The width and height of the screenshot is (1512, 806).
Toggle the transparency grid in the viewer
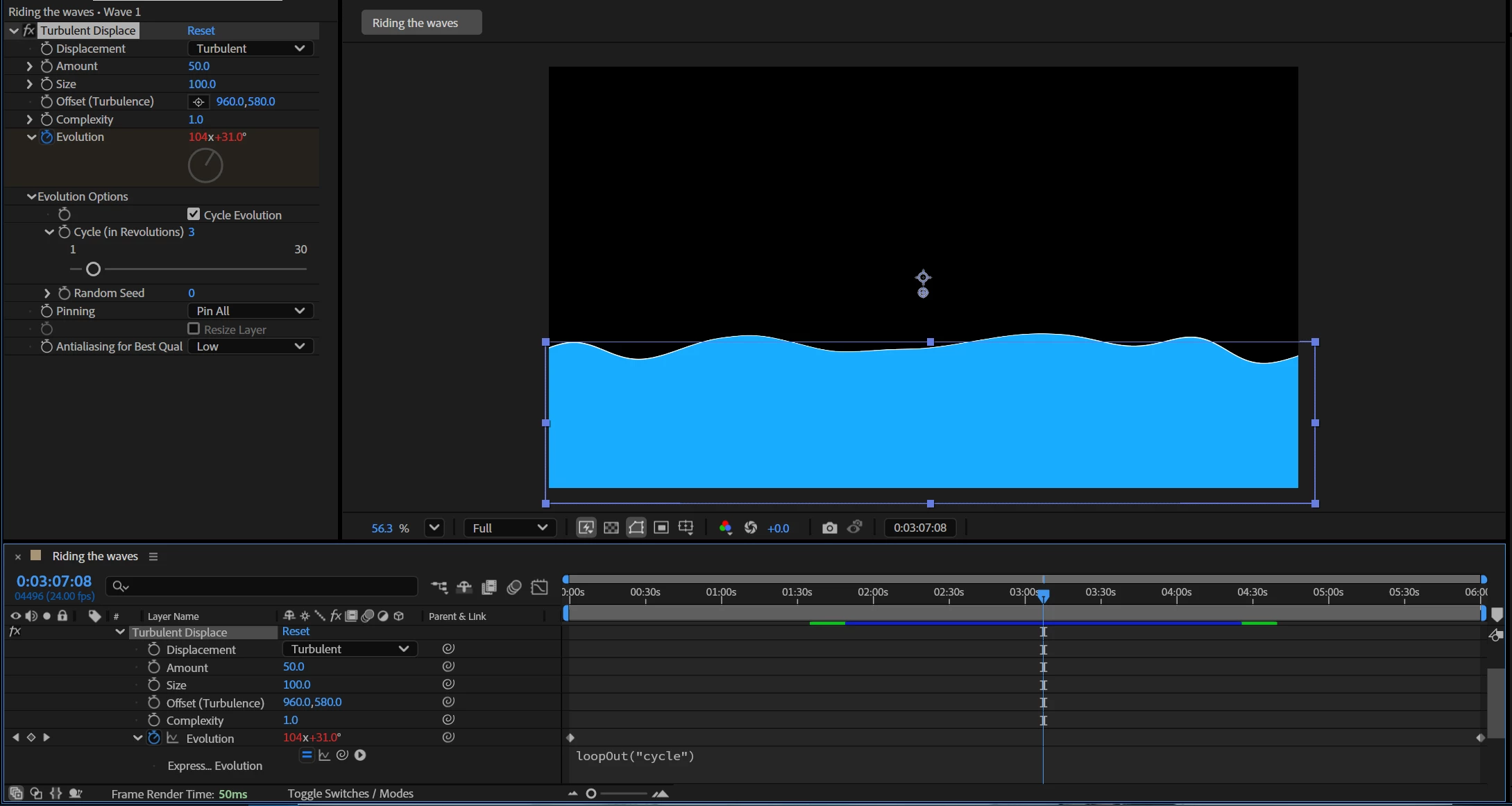click(x=611, y=528)
